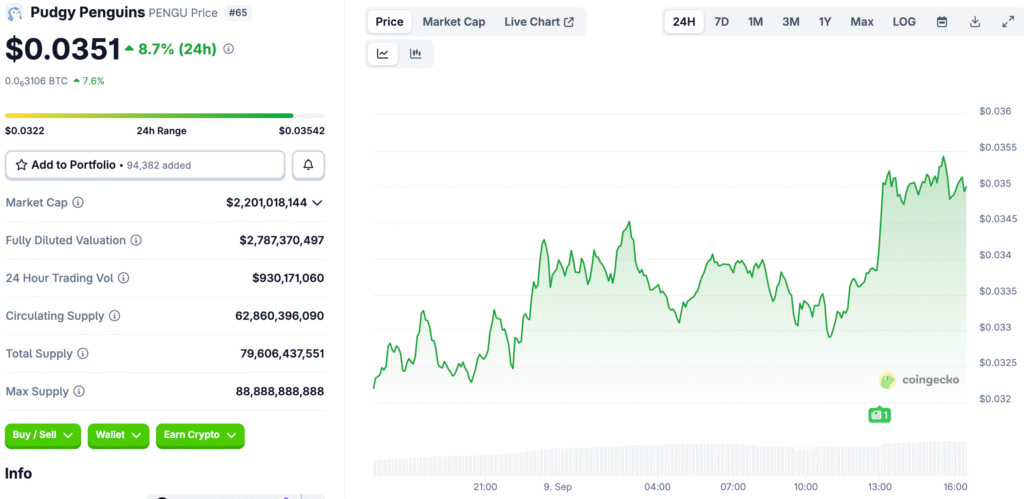The width and height of the screenshot is (1024, 499).
Task: Expand chart to fullscreen
Action: [x=1007, y=22]
